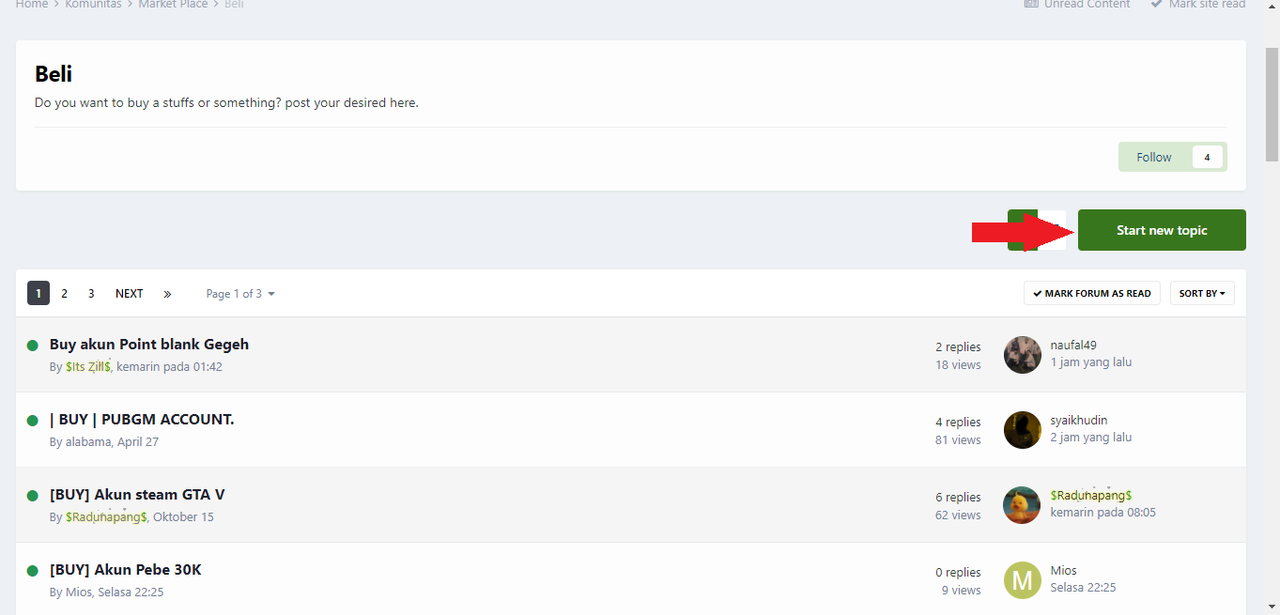
Task: Click the NEXT pagination link
Action: [x=129, y=294]
